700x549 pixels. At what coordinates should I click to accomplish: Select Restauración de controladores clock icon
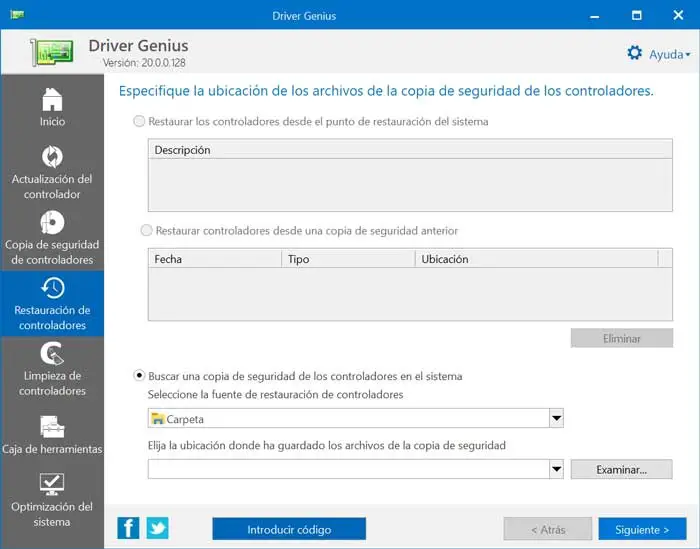click(53, 288)
